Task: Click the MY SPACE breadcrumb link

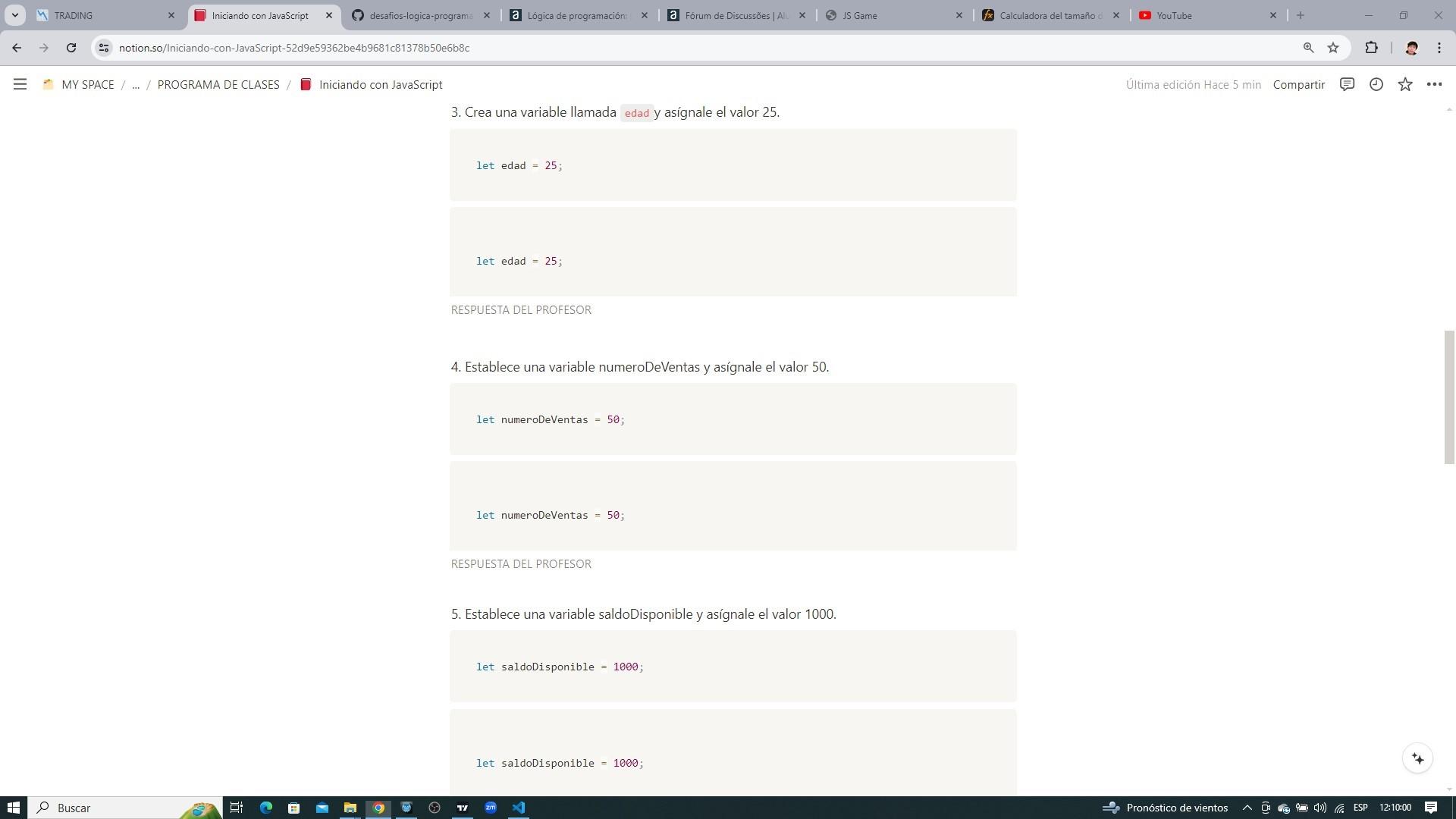Action: [87, 84]
